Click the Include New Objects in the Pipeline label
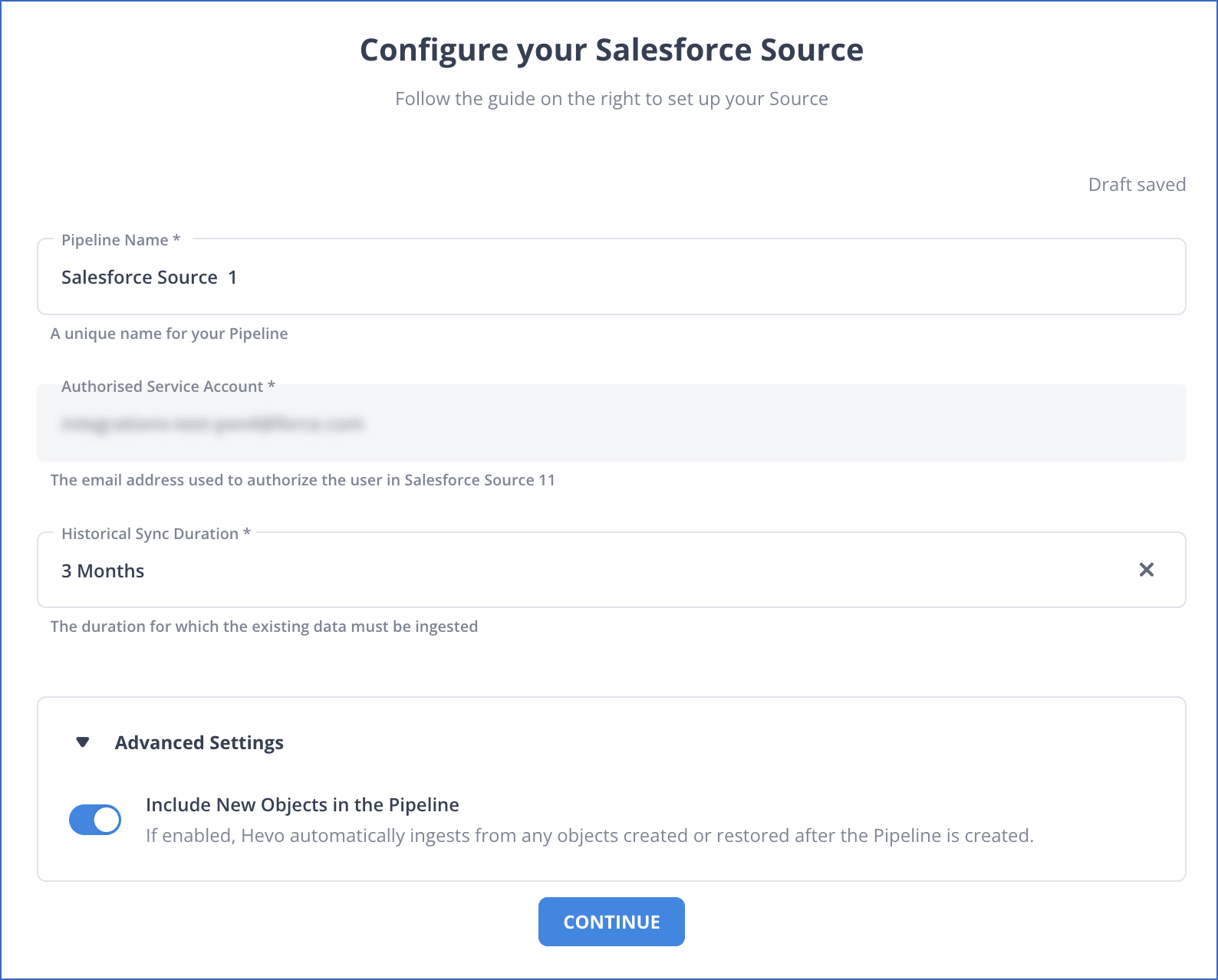Screen dimensions: 1218x980 [302, 805]
